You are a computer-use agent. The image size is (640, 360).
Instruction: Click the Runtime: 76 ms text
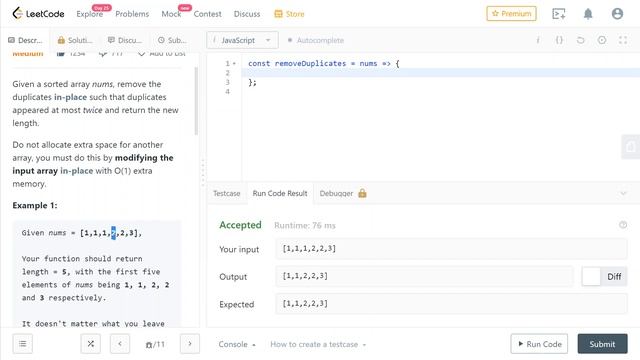(304, 225)
